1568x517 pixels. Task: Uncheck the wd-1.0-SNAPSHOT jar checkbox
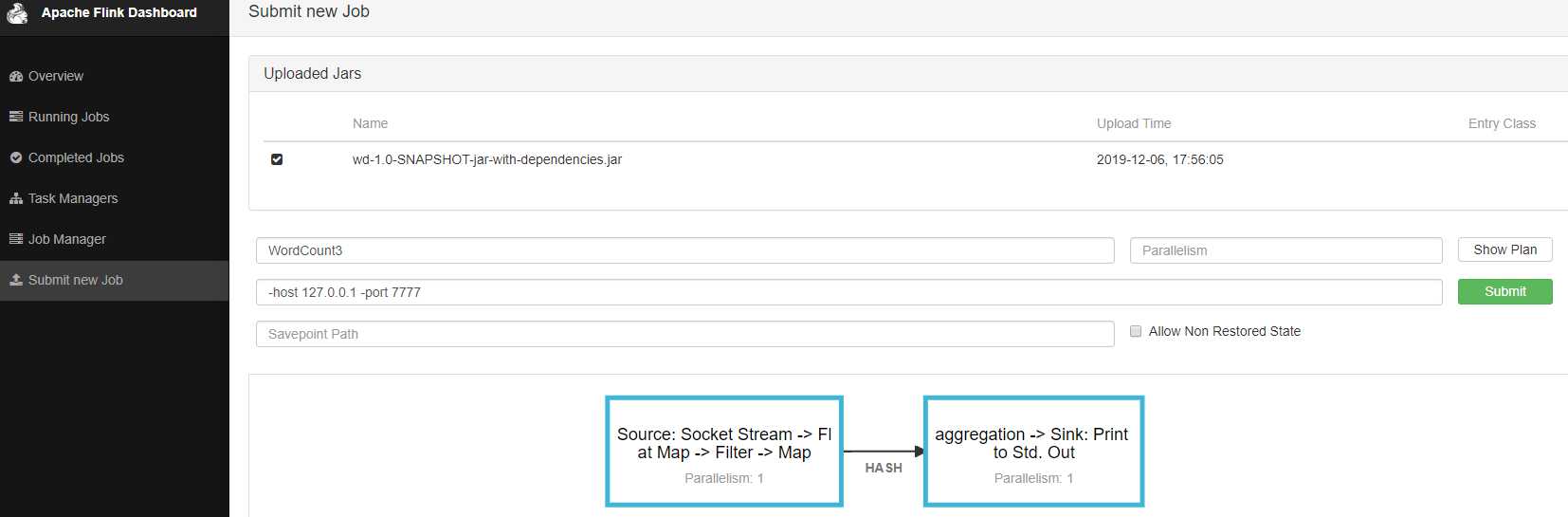[x=277, y=159]
